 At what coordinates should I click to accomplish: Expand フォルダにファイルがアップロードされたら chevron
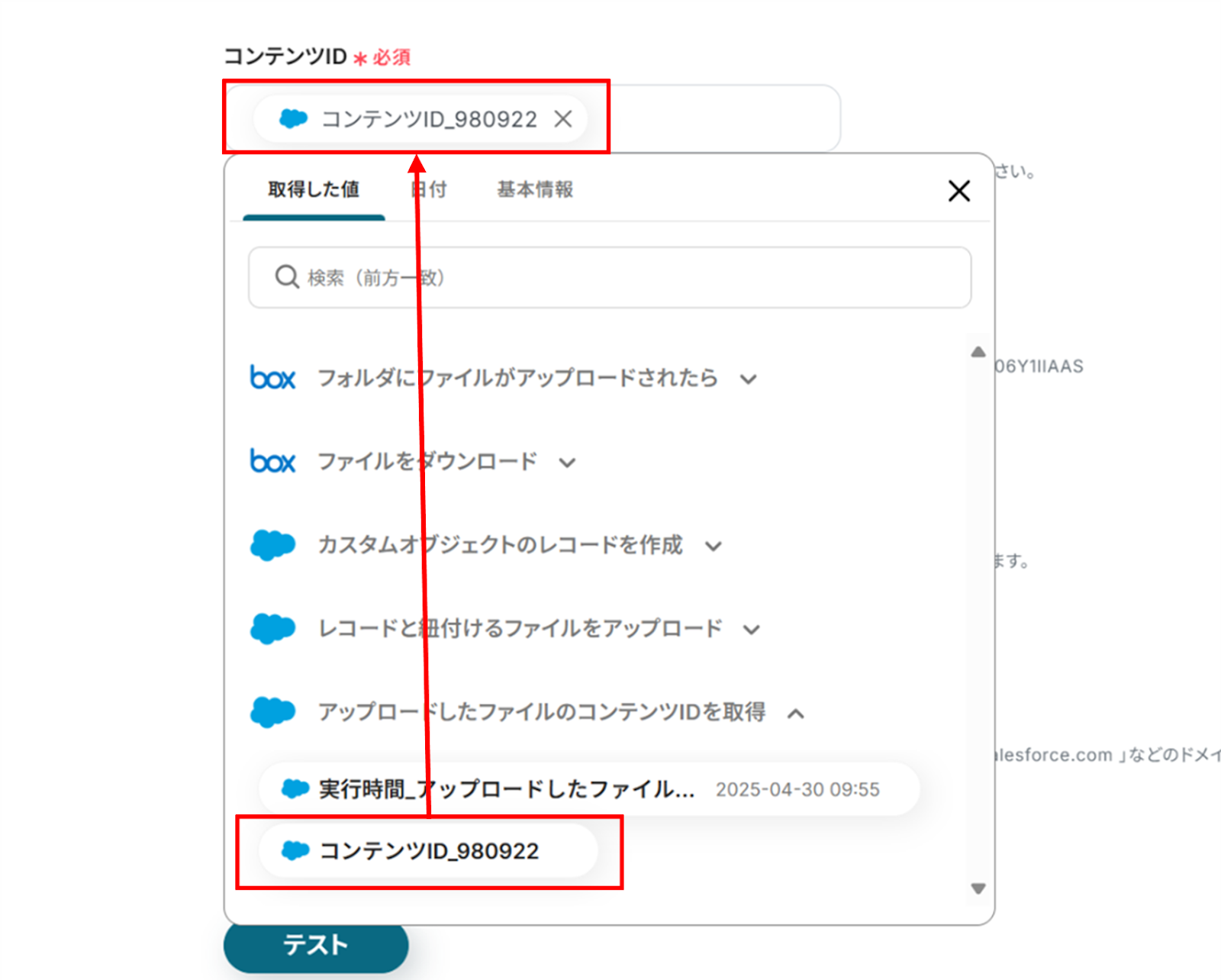[749, 379]
